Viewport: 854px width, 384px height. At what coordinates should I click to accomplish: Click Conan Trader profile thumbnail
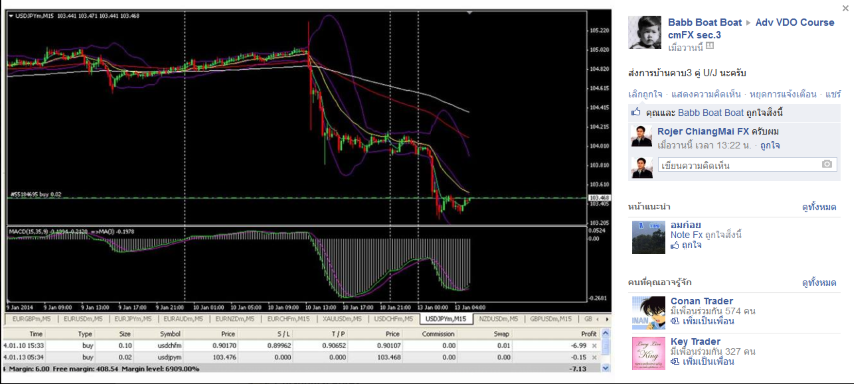click(648, 313)
